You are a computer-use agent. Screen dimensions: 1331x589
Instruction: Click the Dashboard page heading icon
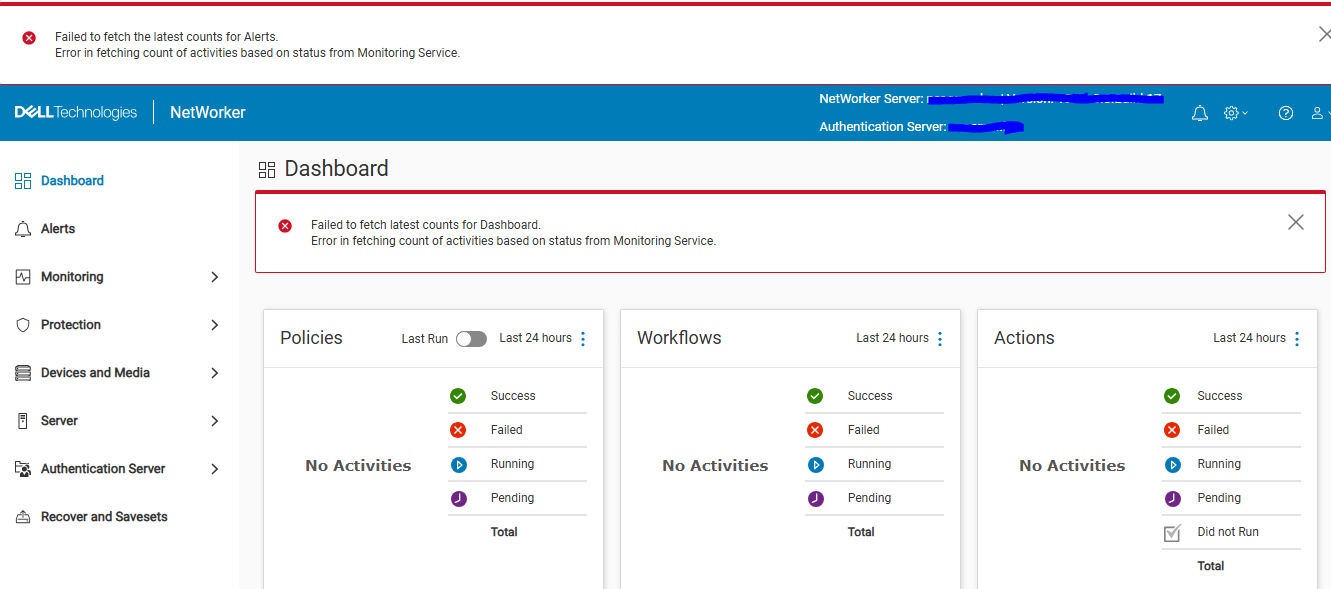(266, 169)
